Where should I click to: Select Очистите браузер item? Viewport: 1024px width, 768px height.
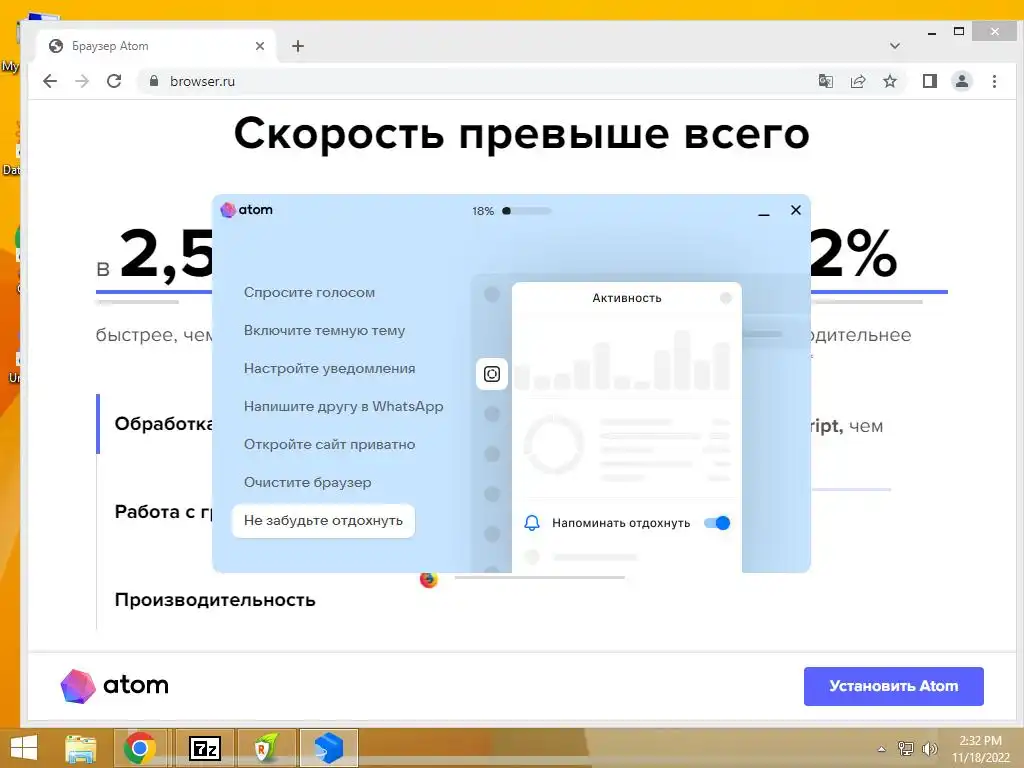[x=308, y=482]
